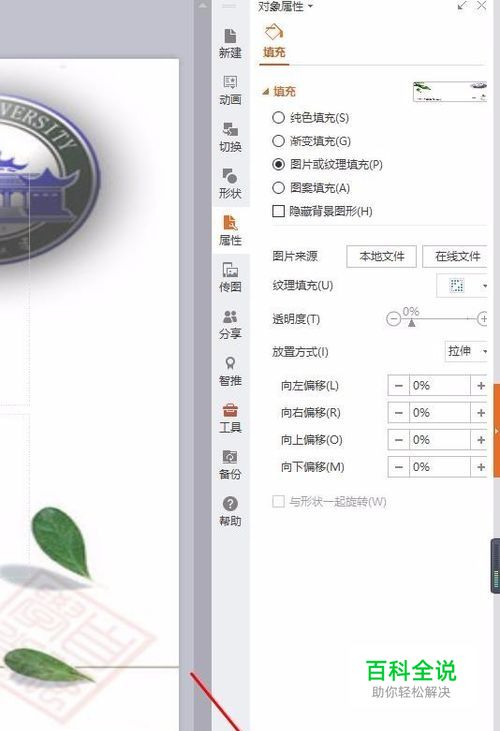Click the 在线文件 button
This screenshot has width=500, height=731.
455,256
